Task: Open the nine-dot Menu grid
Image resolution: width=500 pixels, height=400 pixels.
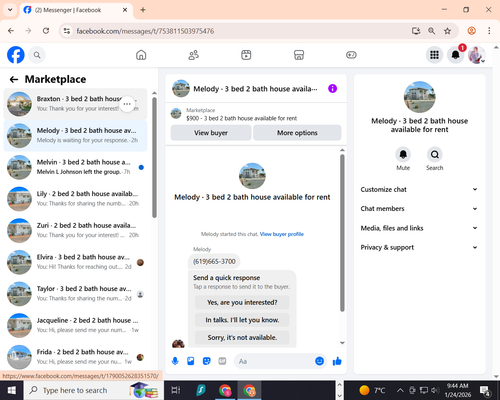Action: (x=434, y=55)
